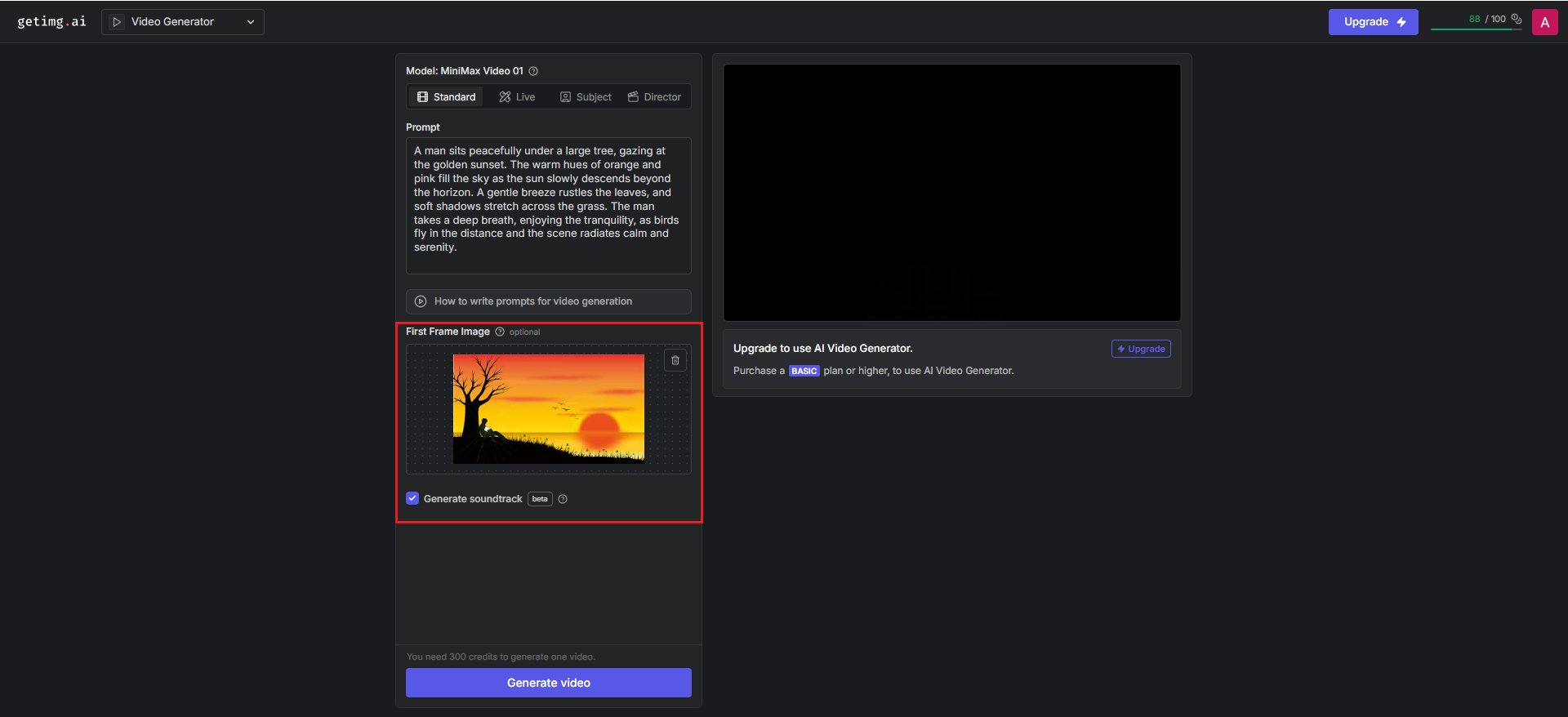Select the Standard mode tab
Screen dimensions: 1568x717
[x=446, y=97]
